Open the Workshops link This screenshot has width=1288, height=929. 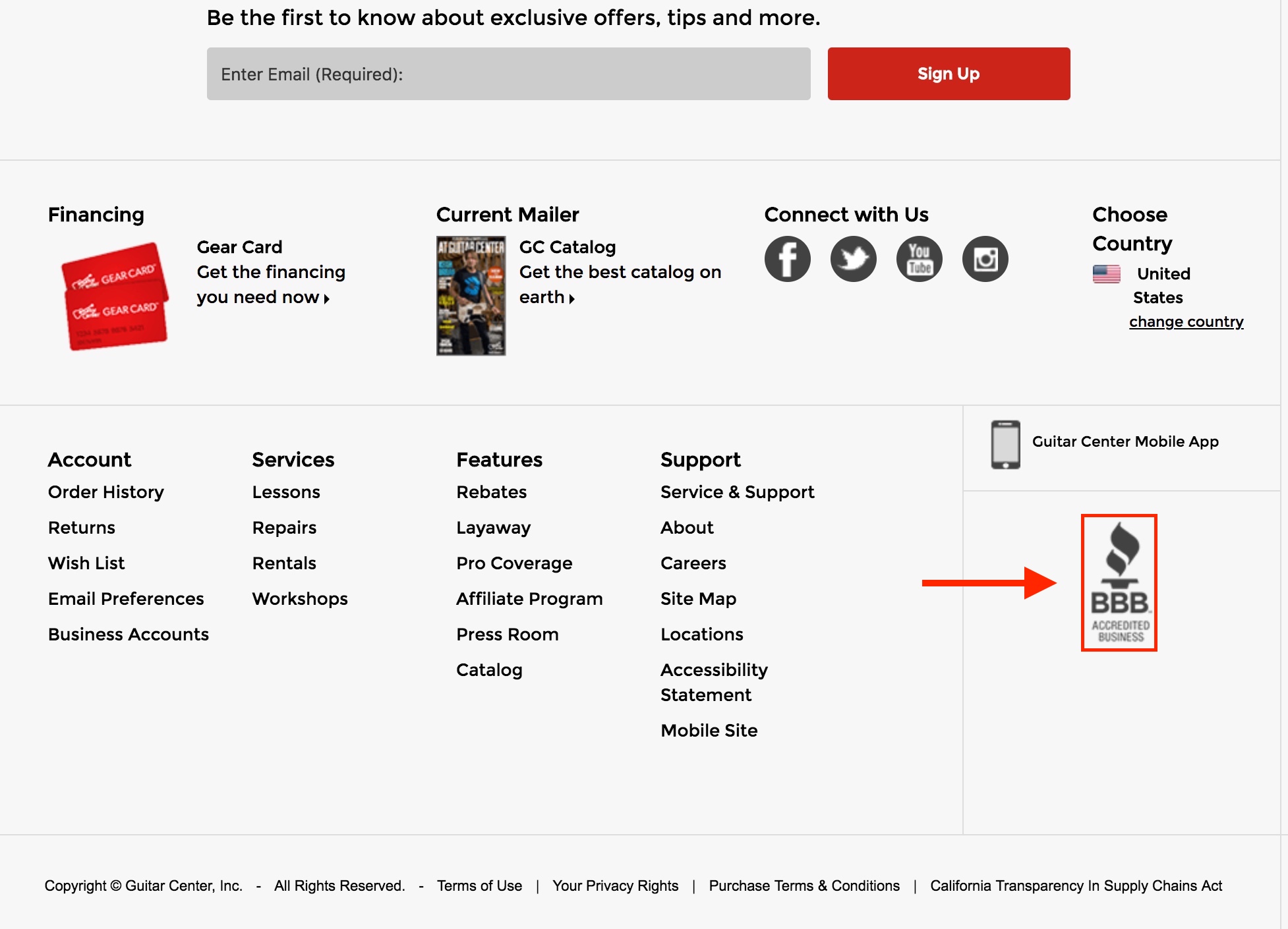[x=300, y=599]
